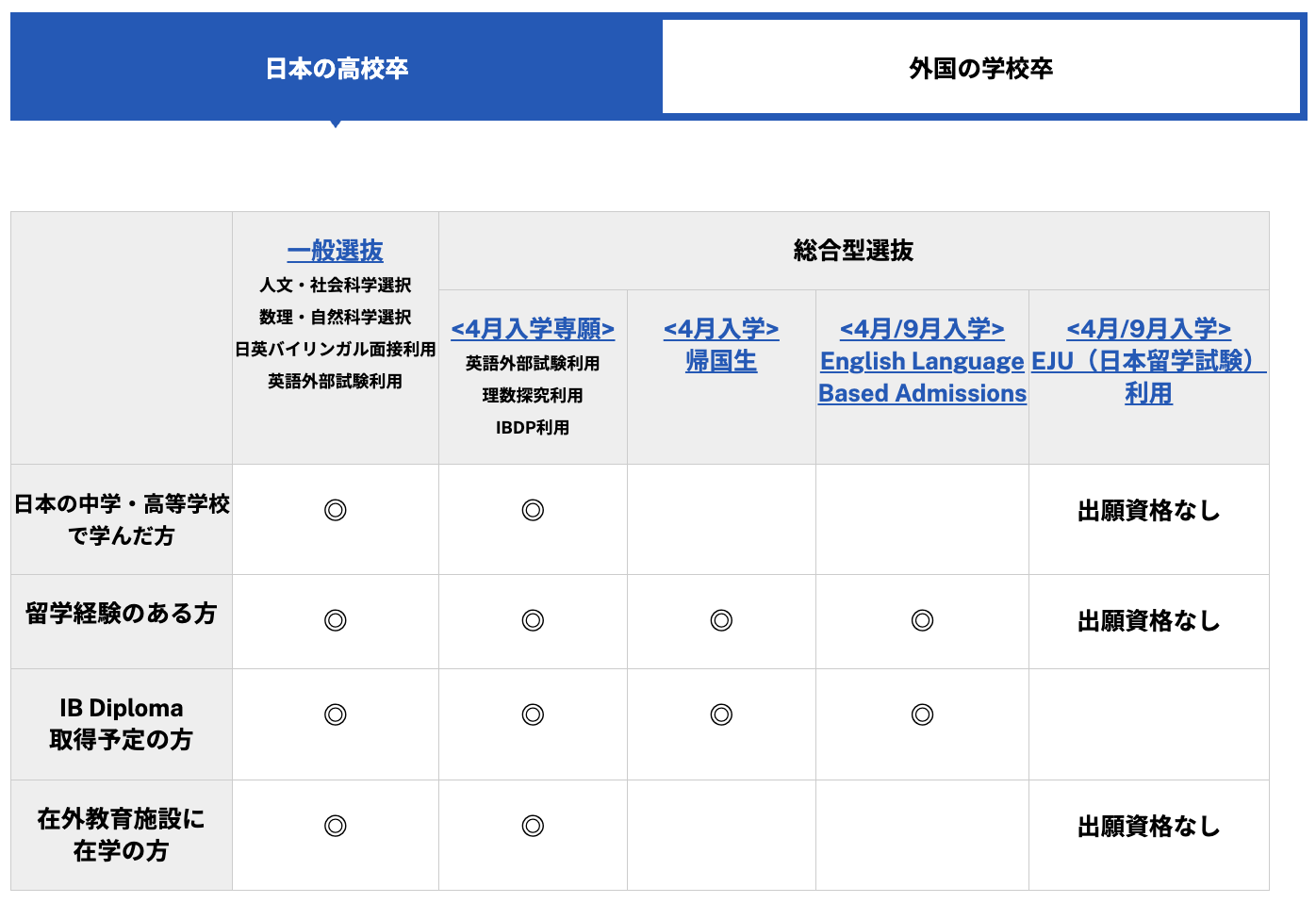Click the 人文・社会科学選択 text
The height and width of the screenshot is (903, 1316).
336,285
